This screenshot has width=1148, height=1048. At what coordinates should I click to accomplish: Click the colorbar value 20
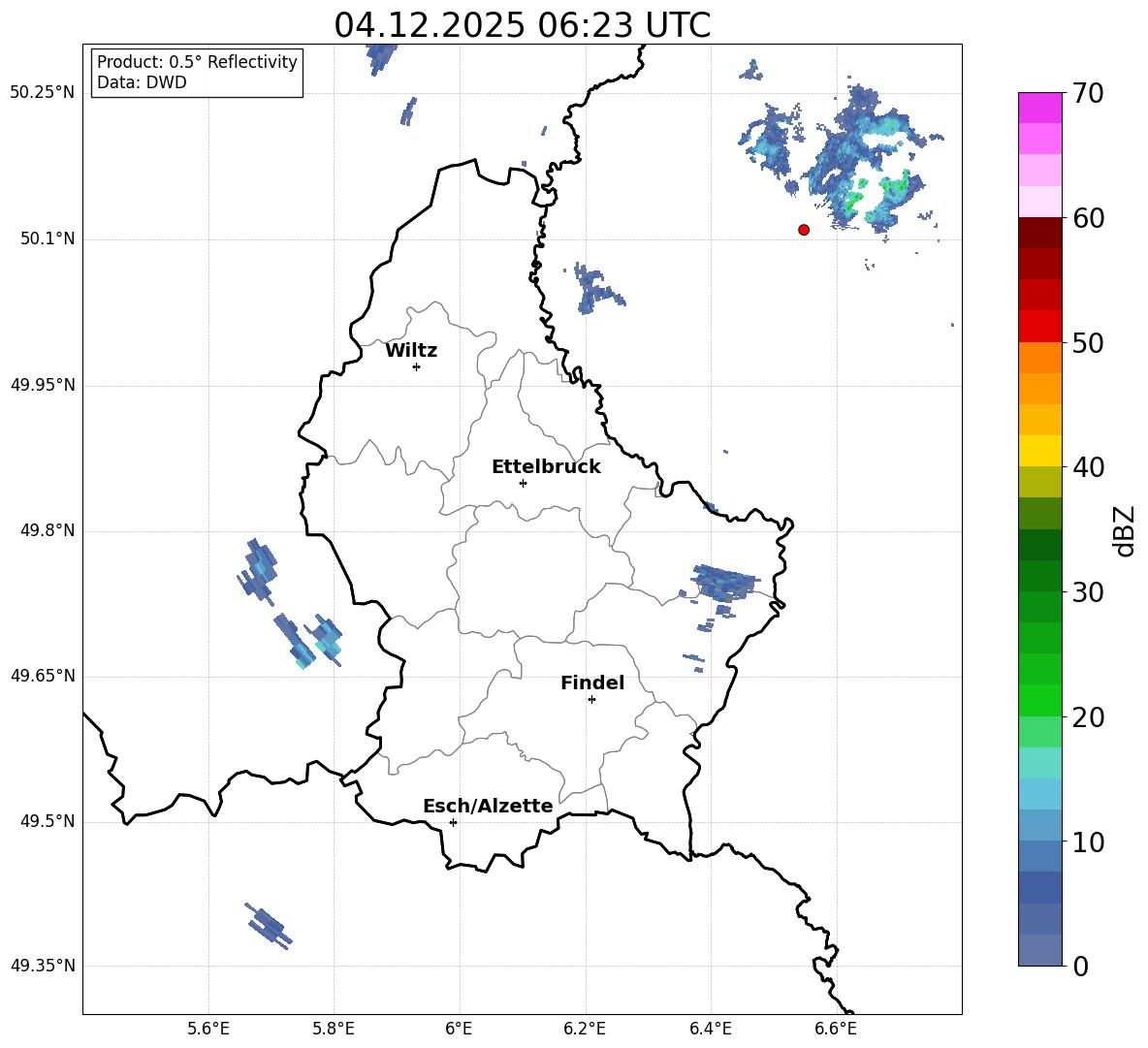click(x=1088, y=717)
